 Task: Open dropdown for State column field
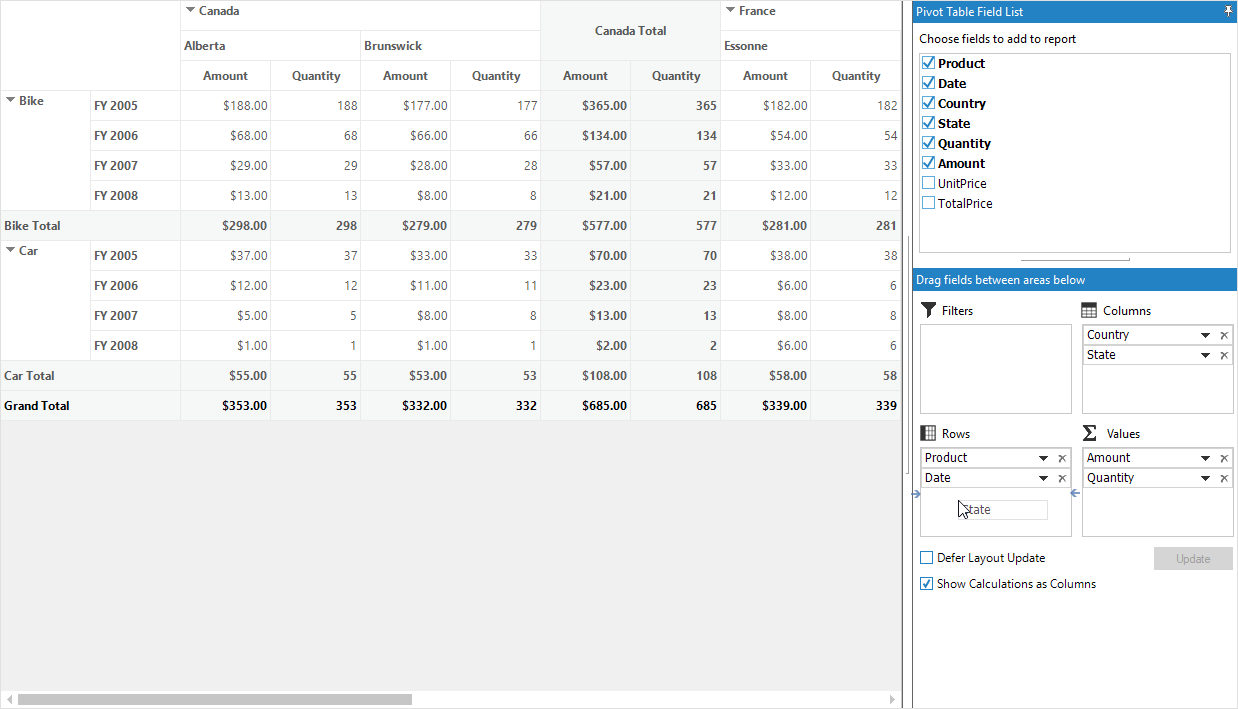(1205, 355)
